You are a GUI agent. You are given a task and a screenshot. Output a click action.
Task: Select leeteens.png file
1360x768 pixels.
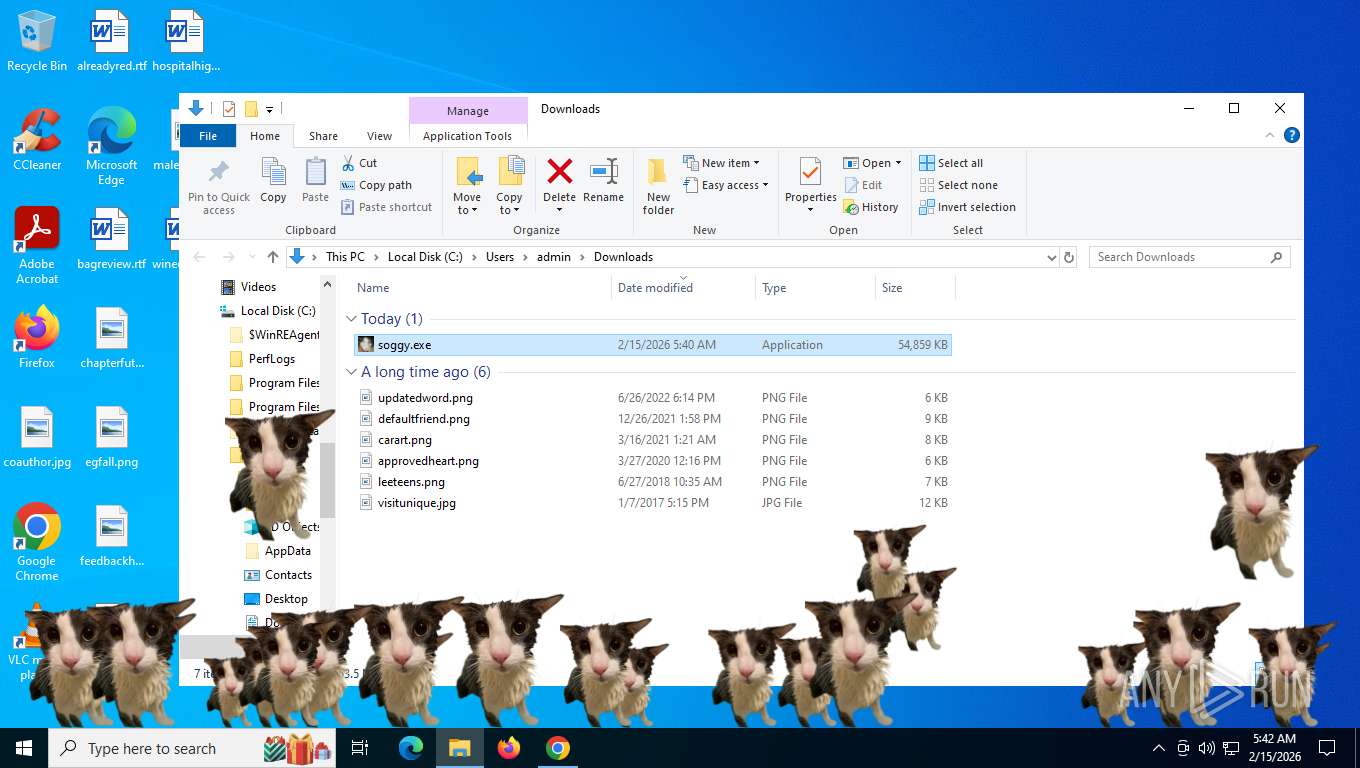653,482
